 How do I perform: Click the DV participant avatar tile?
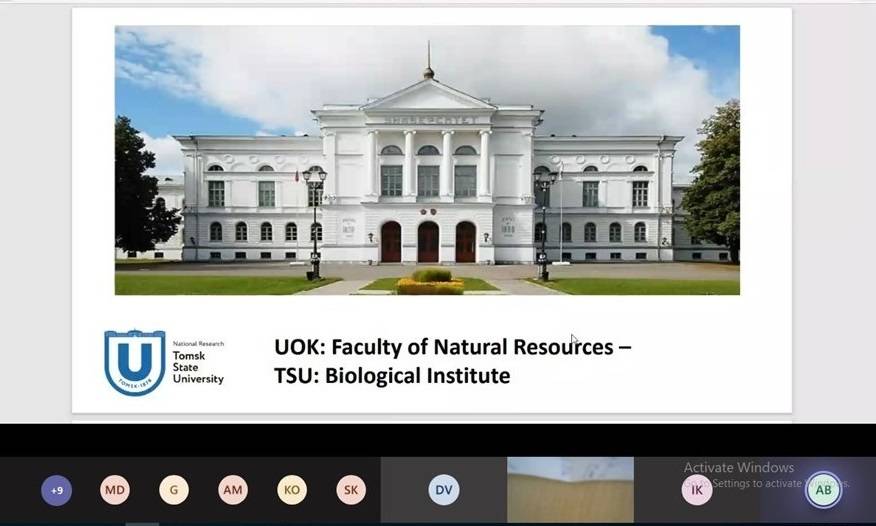[x=444, y=490]
